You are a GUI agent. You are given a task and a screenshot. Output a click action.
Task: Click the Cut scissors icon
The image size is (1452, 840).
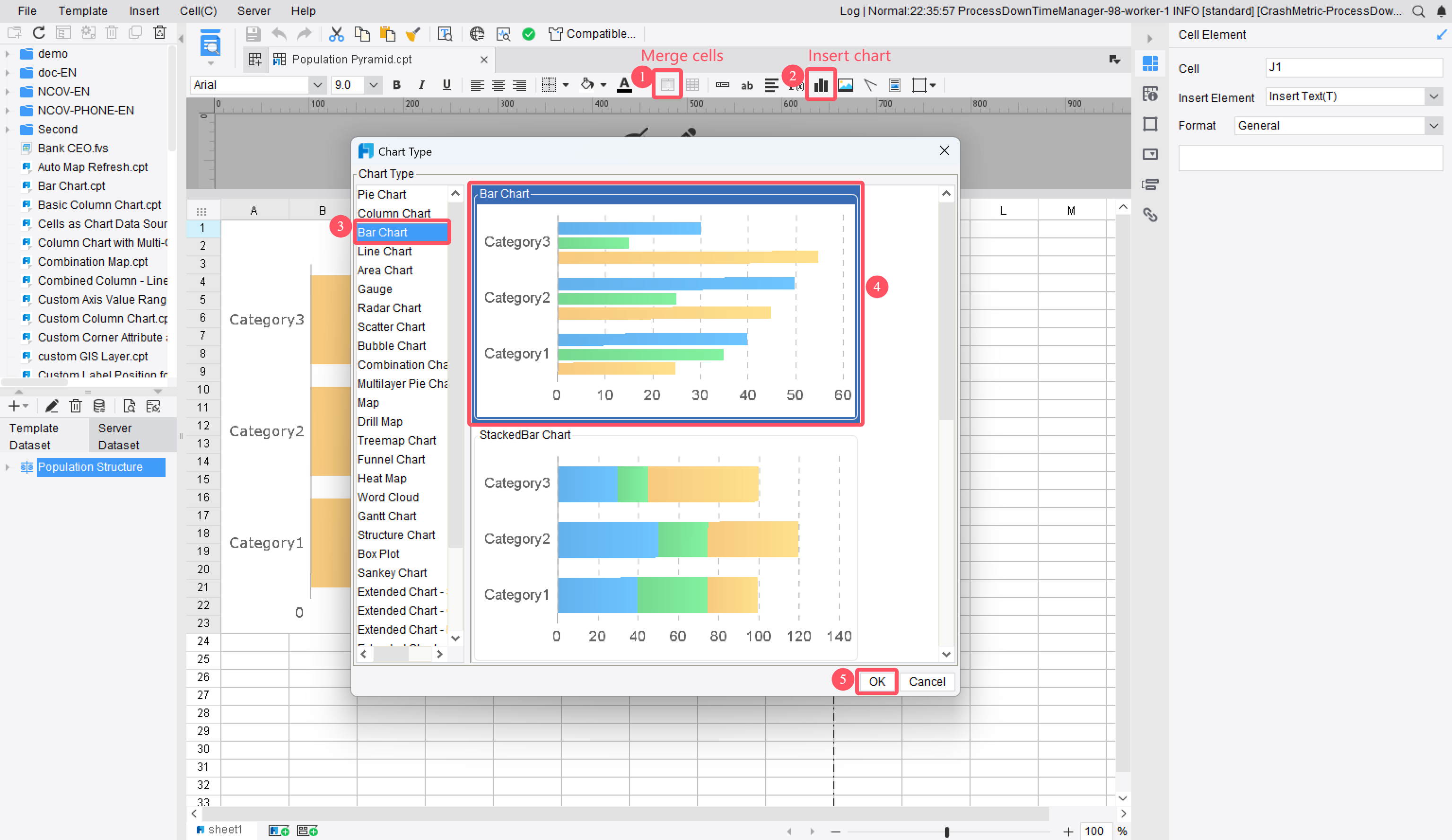[336, 34]
